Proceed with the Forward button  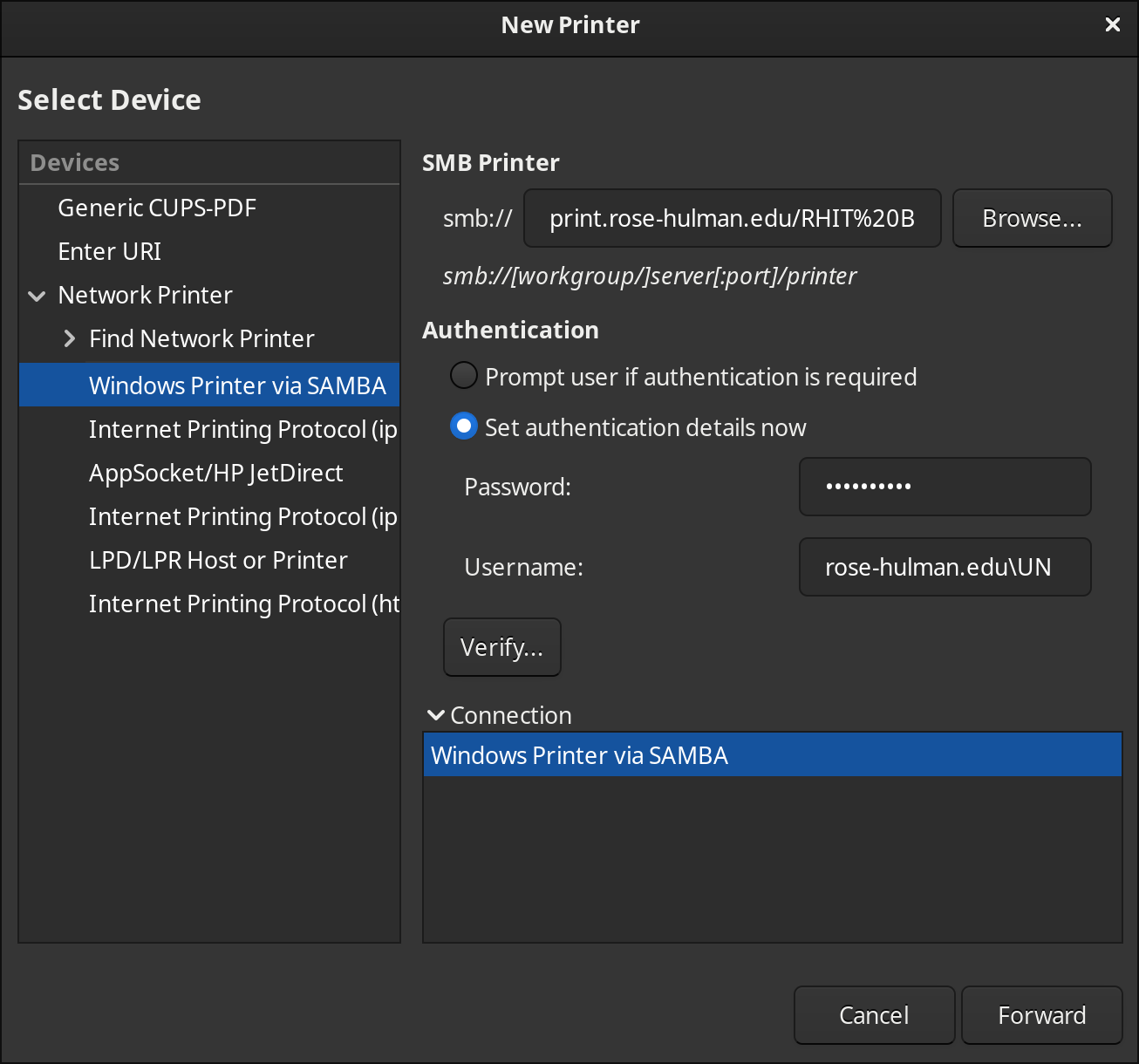pyautogui.click(x=1041, y=1015)
